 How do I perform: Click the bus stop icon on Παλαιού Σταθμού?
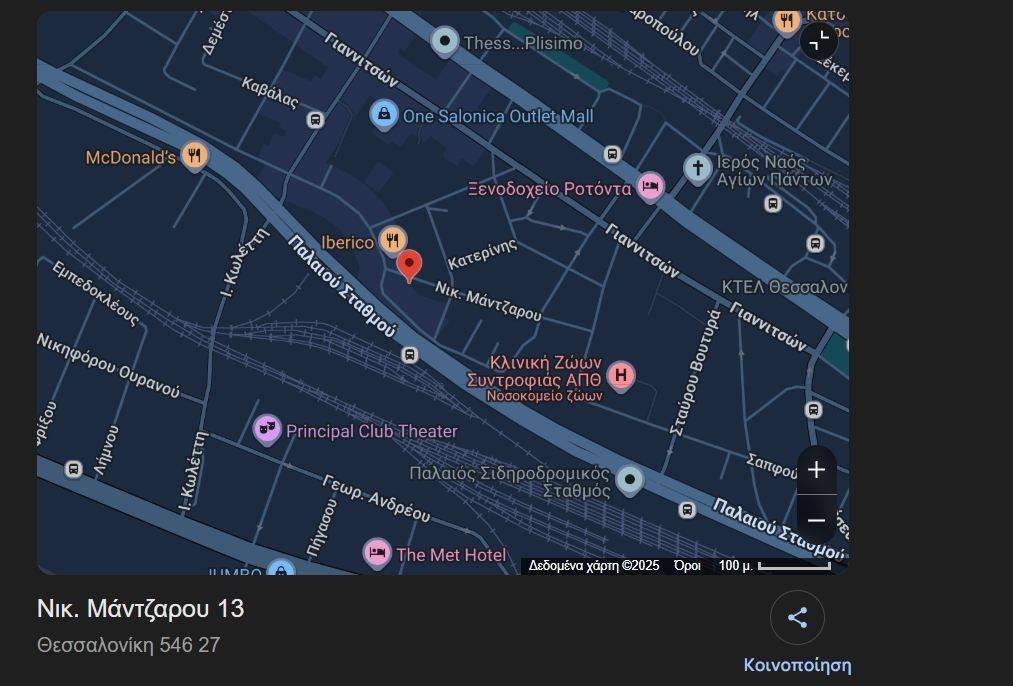coord(409,355)
